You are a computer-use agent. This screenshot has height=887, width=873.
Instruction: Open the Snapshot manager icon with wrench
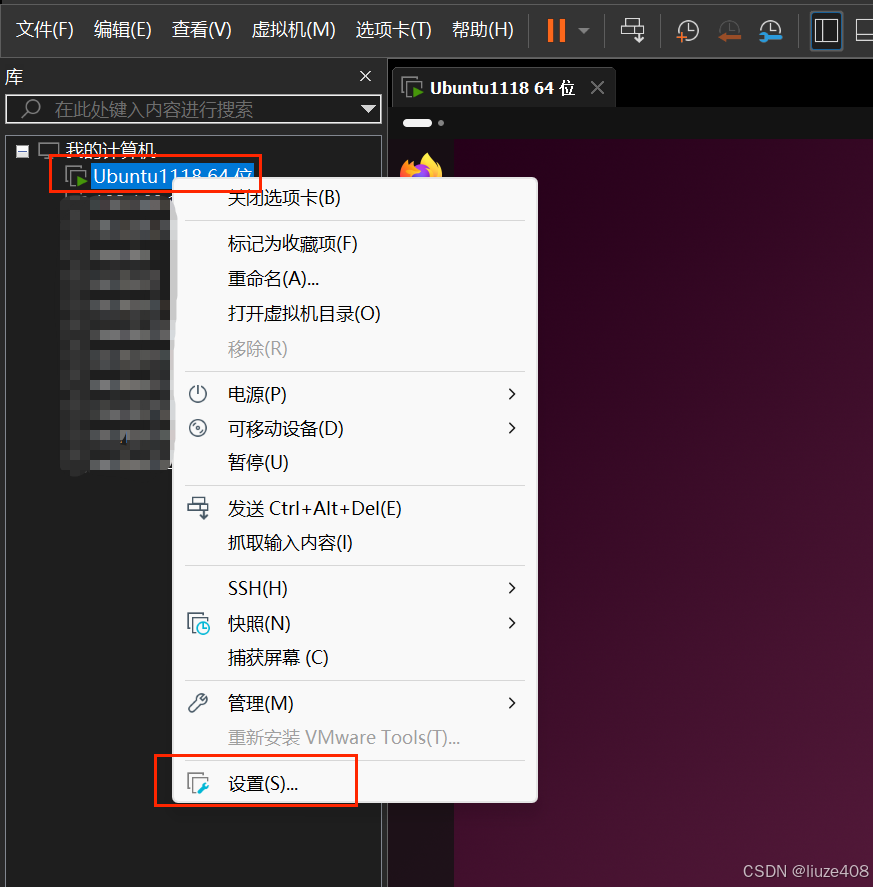(771, 31)
